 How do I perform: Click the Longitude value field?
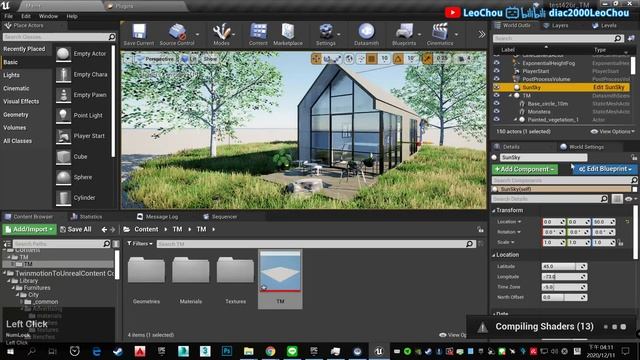564,276
